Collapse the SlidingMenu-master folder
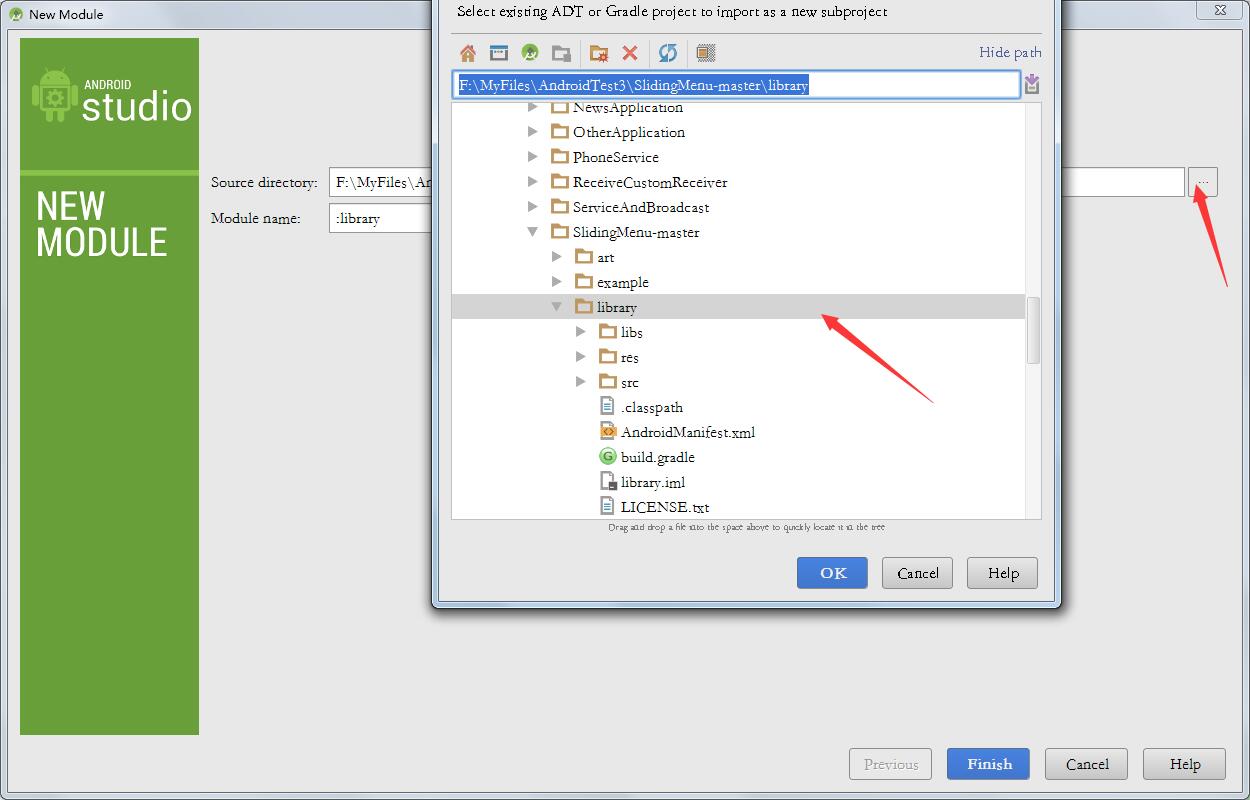The height and width of the screenshot is (800, 1250). point(533,232)
